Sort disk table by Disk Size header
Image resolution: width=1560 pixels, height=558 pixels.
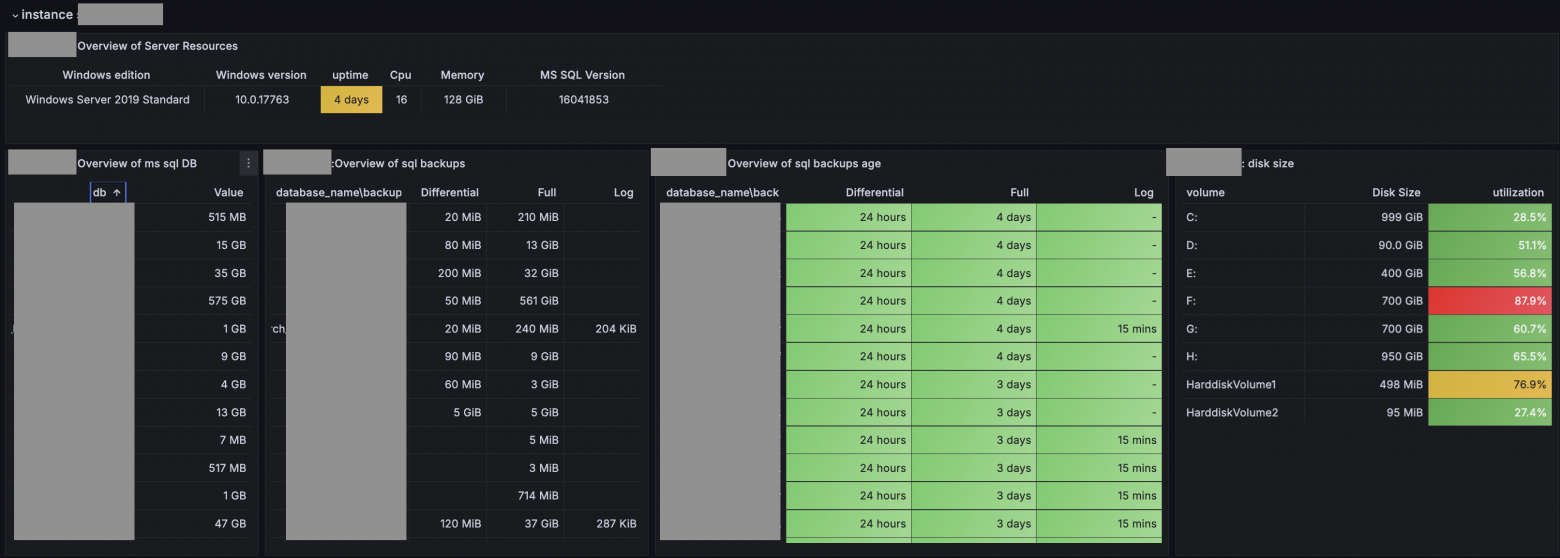tap(1395, 193)
